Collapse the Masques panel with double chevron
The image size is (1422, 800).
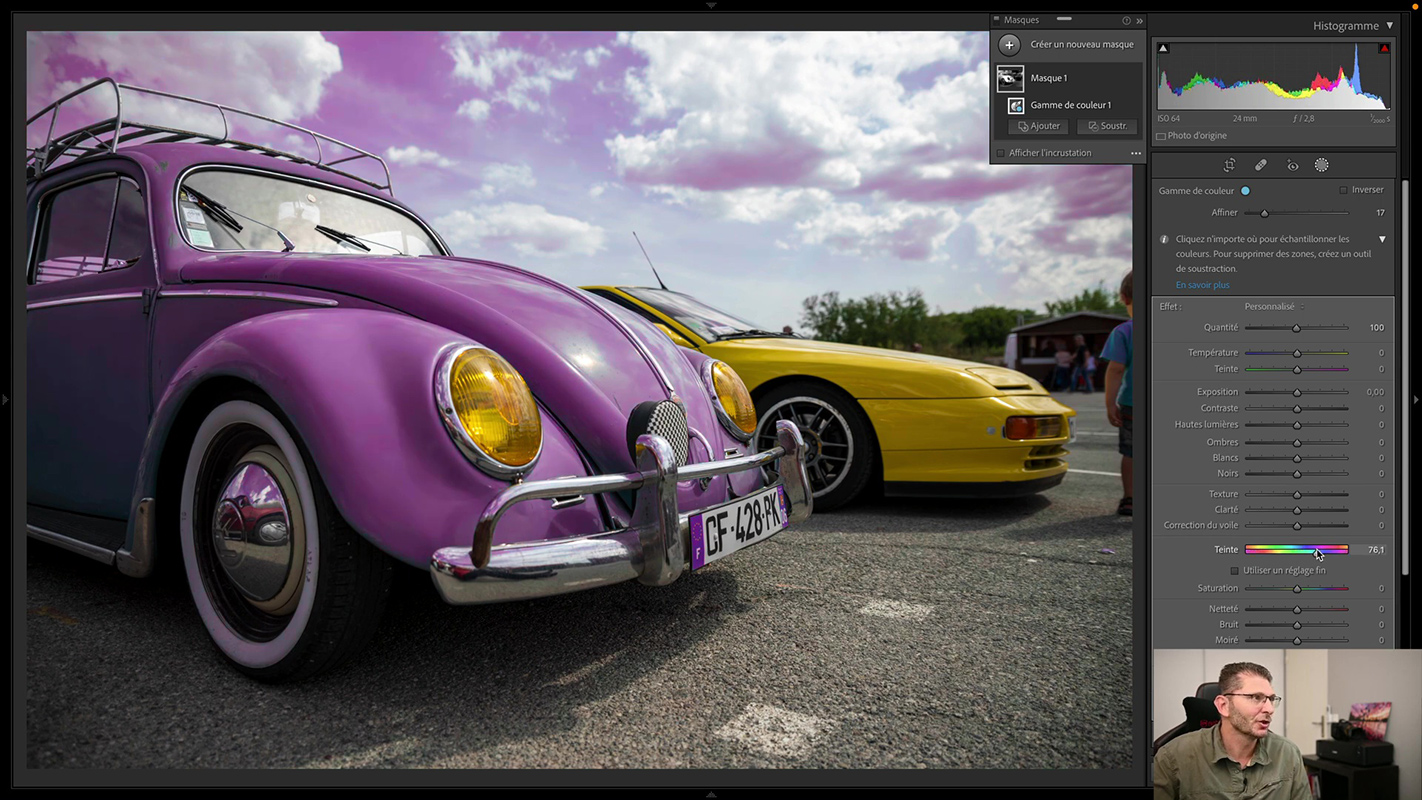coord(1139,20)
